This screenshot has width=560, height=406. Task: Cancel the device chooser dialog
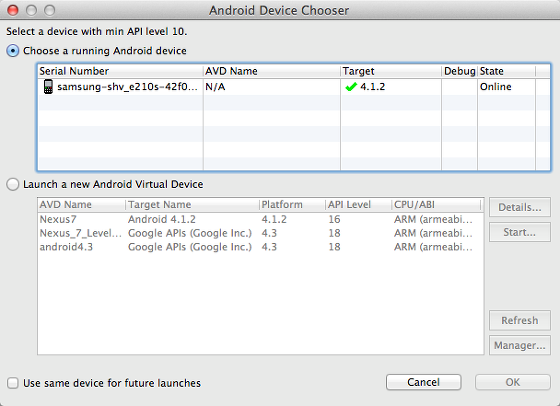(424, 382)
